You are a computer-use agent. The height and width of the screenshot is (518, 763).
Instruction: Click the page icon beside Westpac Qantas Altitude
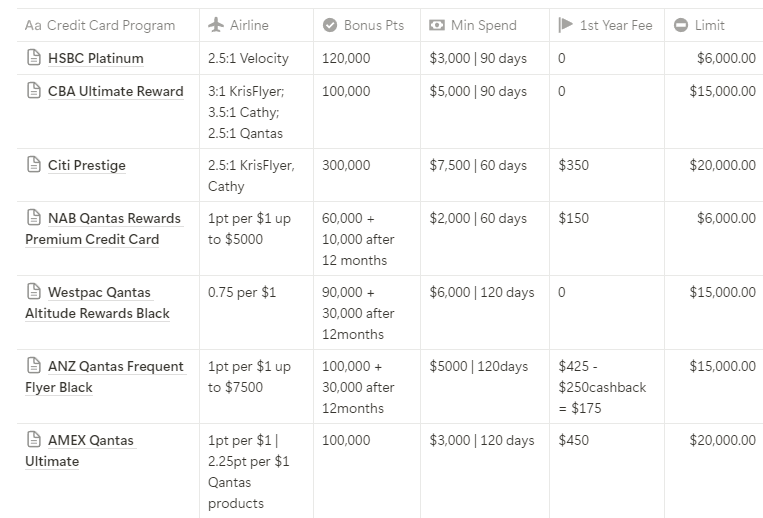coord(33,293)
